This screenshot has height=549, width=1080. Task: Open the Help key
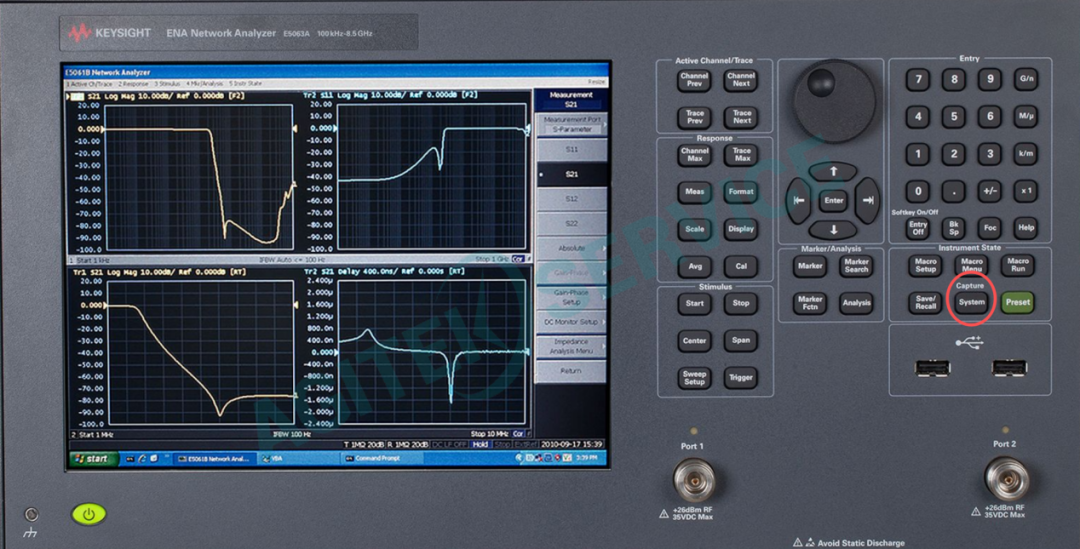tap(1026, 228)
